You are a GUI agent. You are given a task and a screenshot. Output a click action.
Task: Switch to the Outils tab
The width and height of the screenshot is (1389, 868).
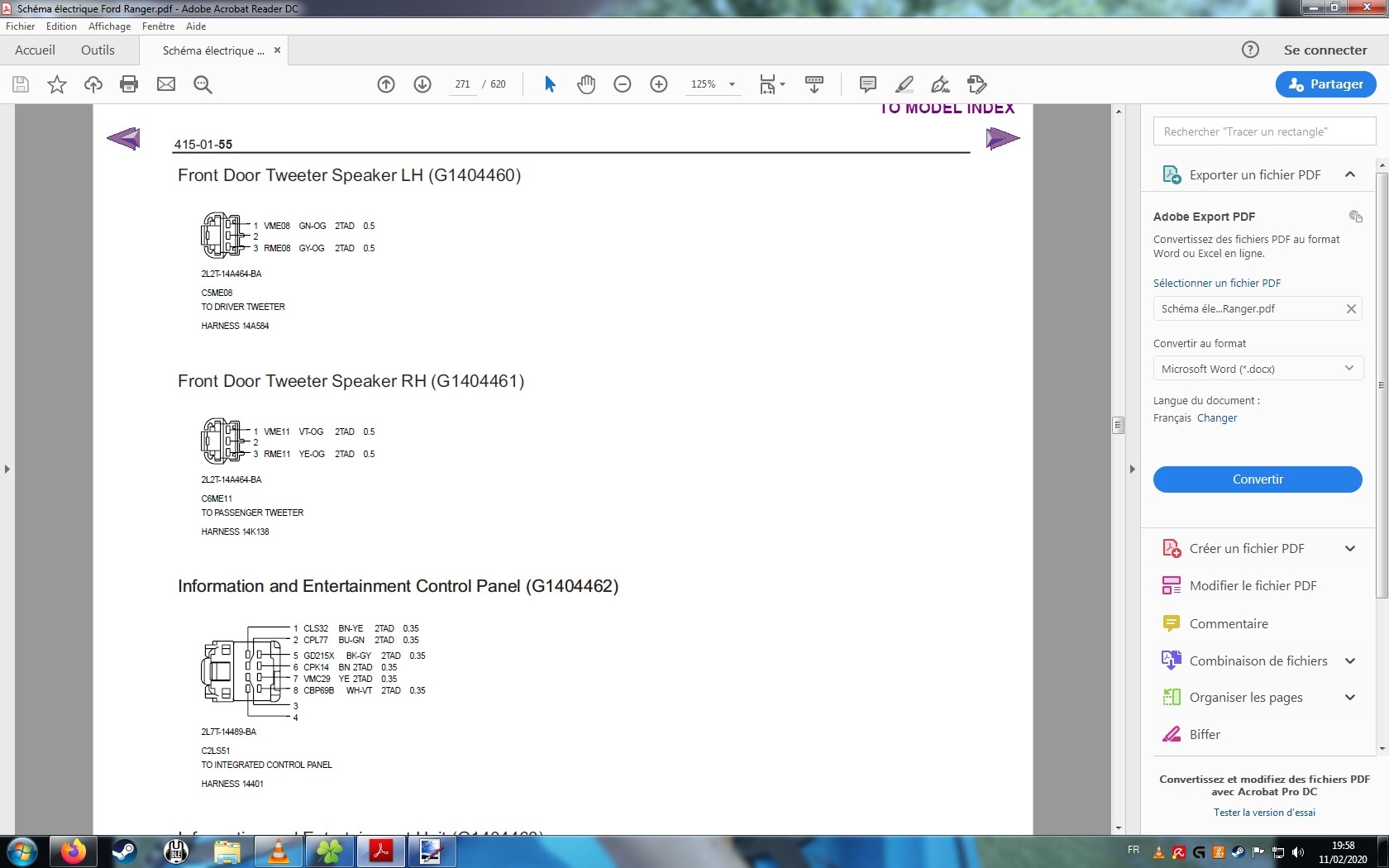click(98, 50)
